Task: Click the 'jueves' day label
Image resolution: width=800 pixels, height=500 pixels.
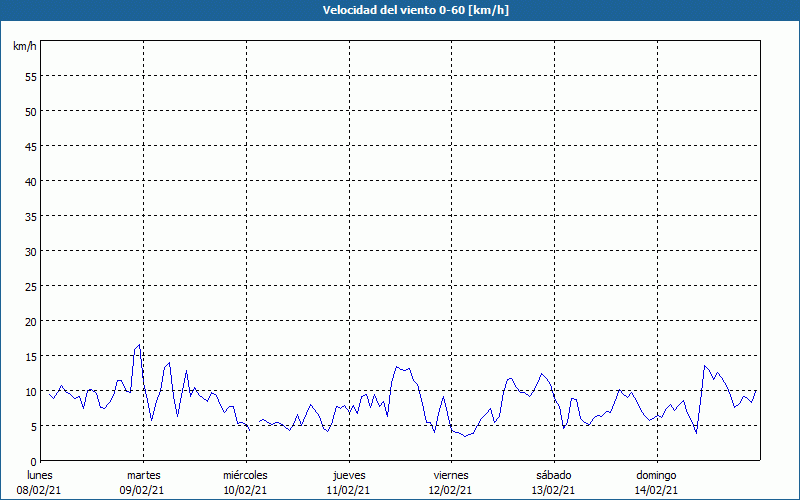Action: pos(349,476)
